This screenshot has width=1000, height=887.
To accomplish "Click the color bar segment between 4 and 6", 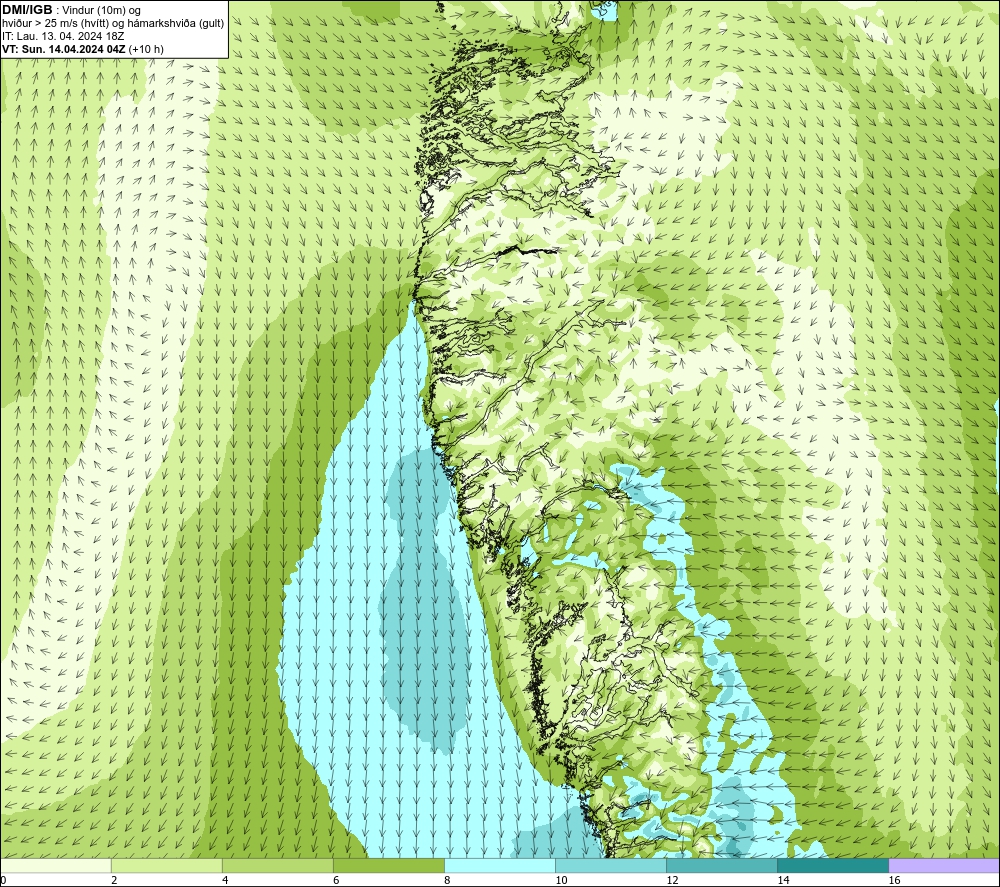I will pyautogui.click(x=277, y=866).
